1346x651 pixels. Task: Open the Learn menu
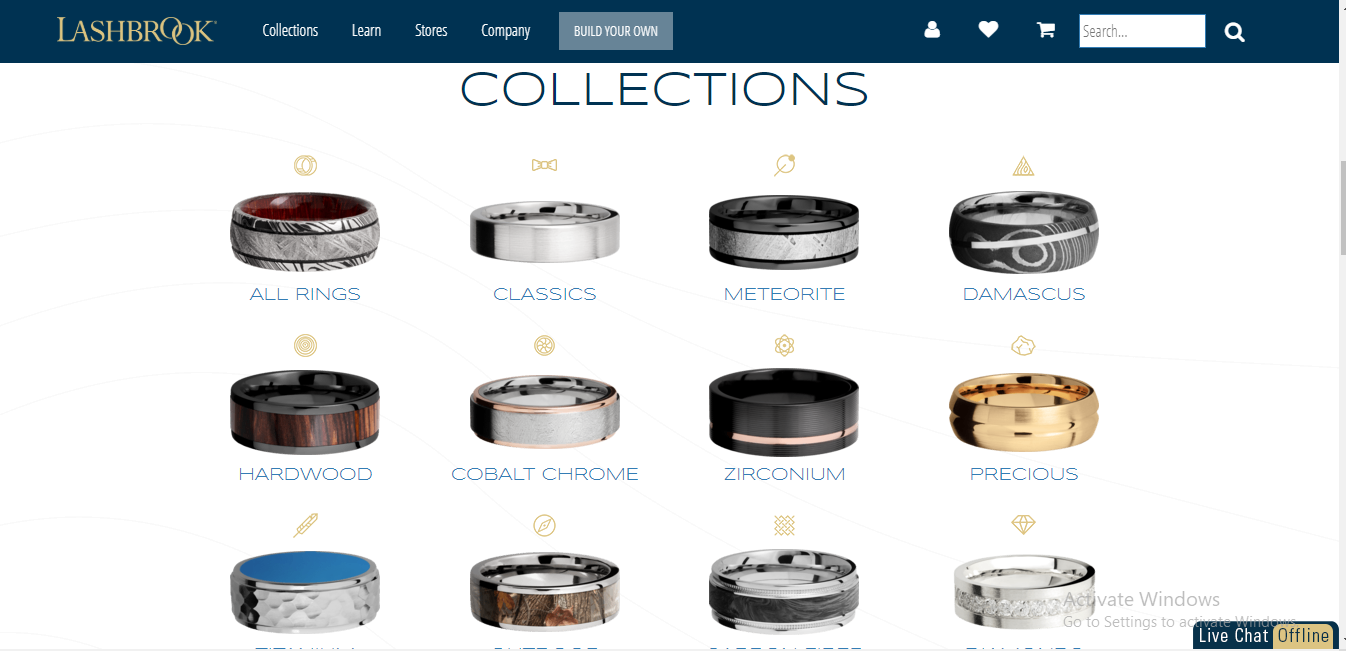[366, 30]
